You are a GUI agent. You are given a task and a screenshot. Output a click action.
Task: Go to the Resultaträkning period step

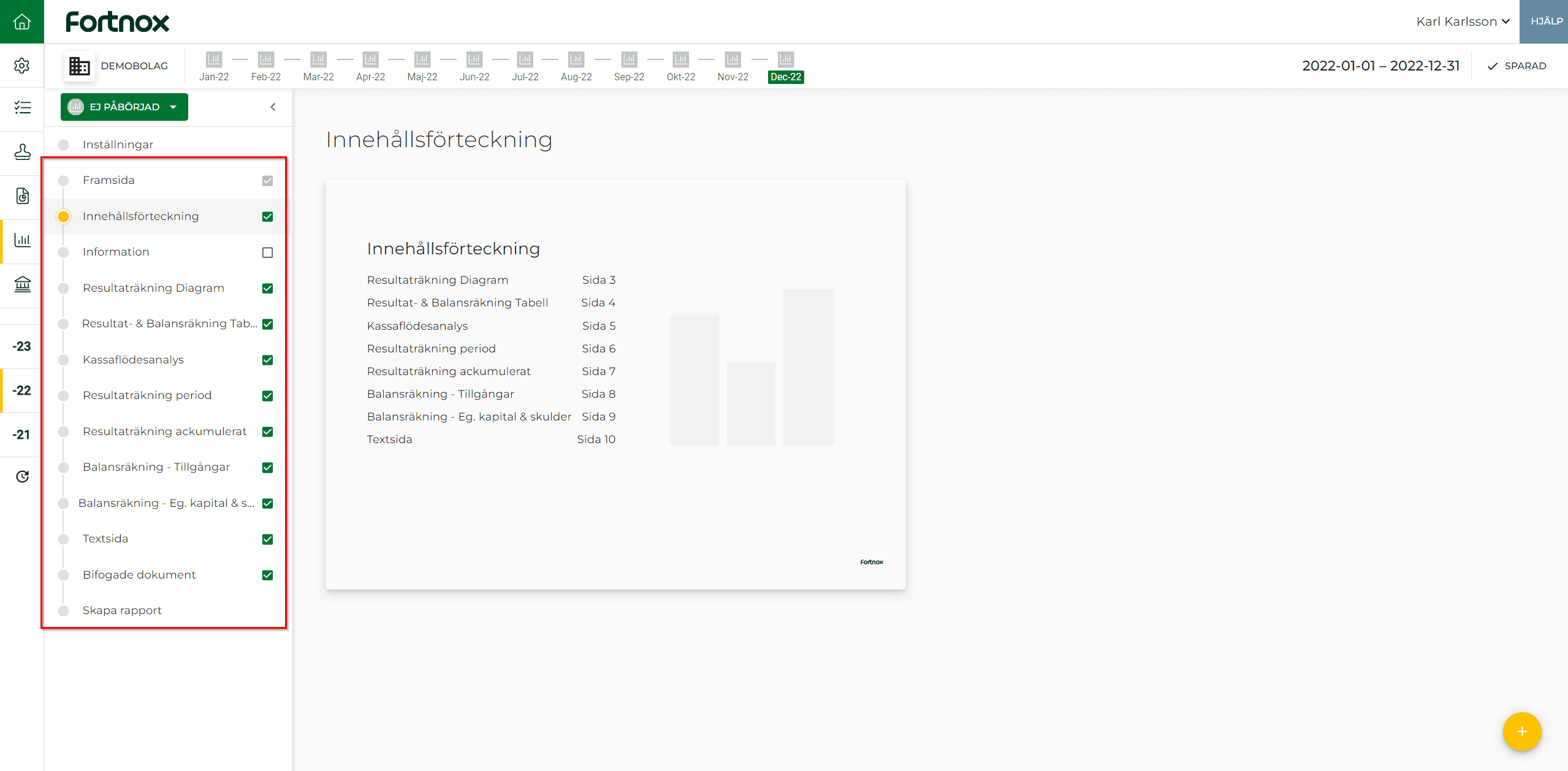147,395
